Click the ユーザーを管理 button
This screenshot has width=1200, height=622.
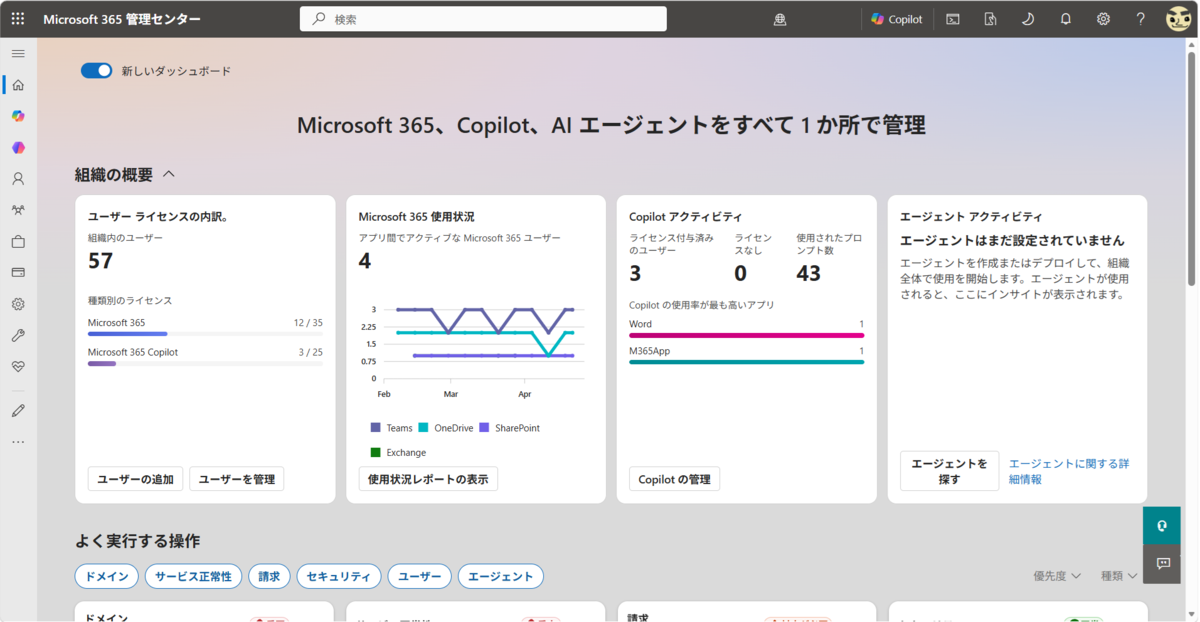point(237,479)
